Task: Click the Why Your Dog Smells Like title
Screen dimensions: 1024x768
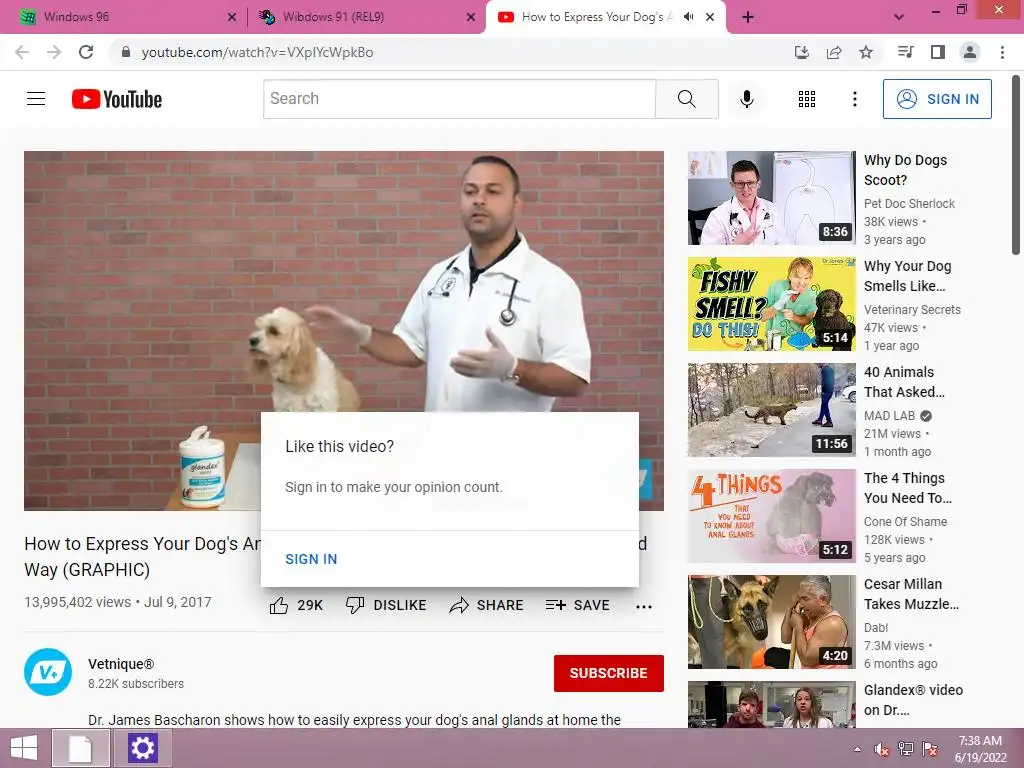Action: pos(907,276)
